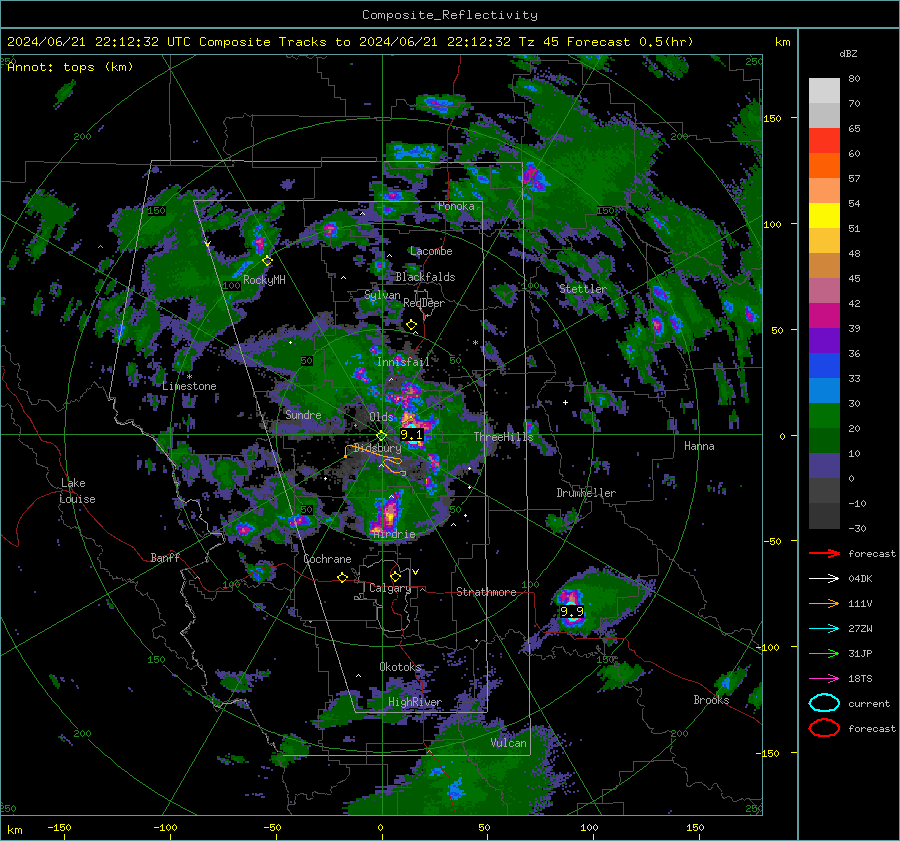
Task: Click the Okotoks label
Action: click(400, 667)
